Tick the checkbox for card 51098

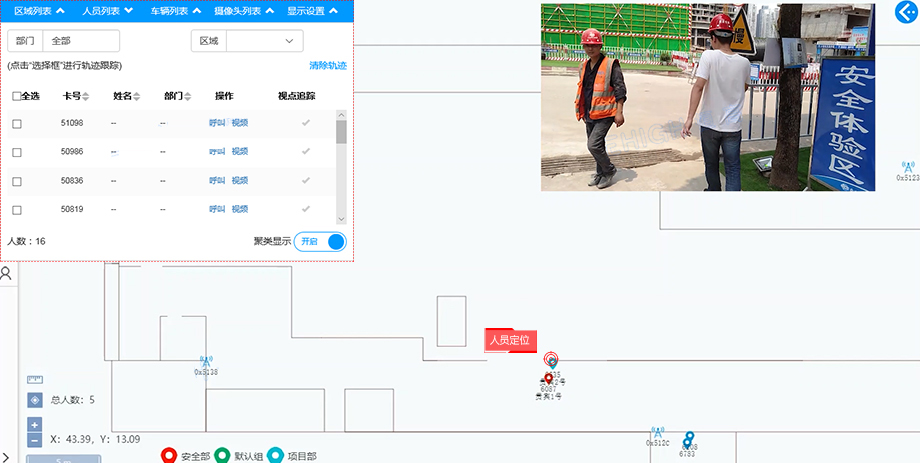click(x=16, y=123)
